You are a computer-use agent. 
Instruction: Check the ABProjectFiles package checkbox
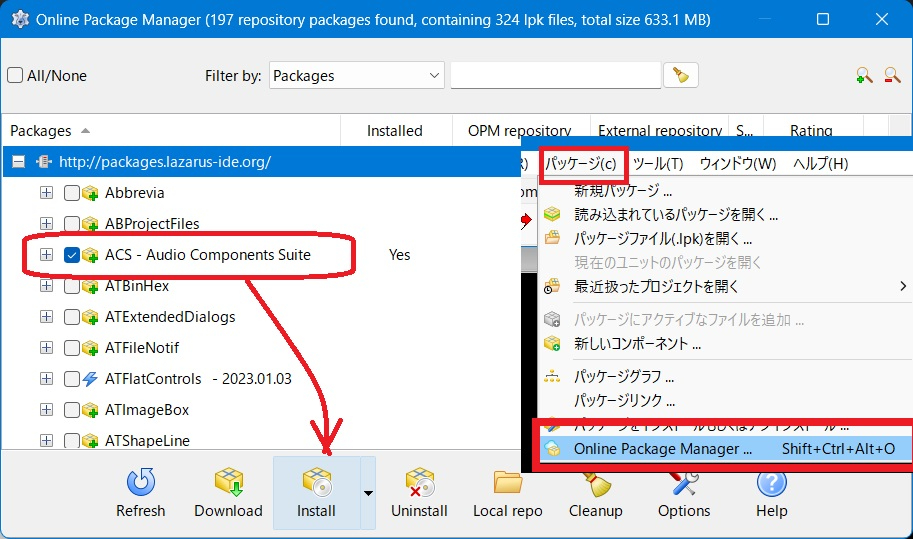(72, 224)
